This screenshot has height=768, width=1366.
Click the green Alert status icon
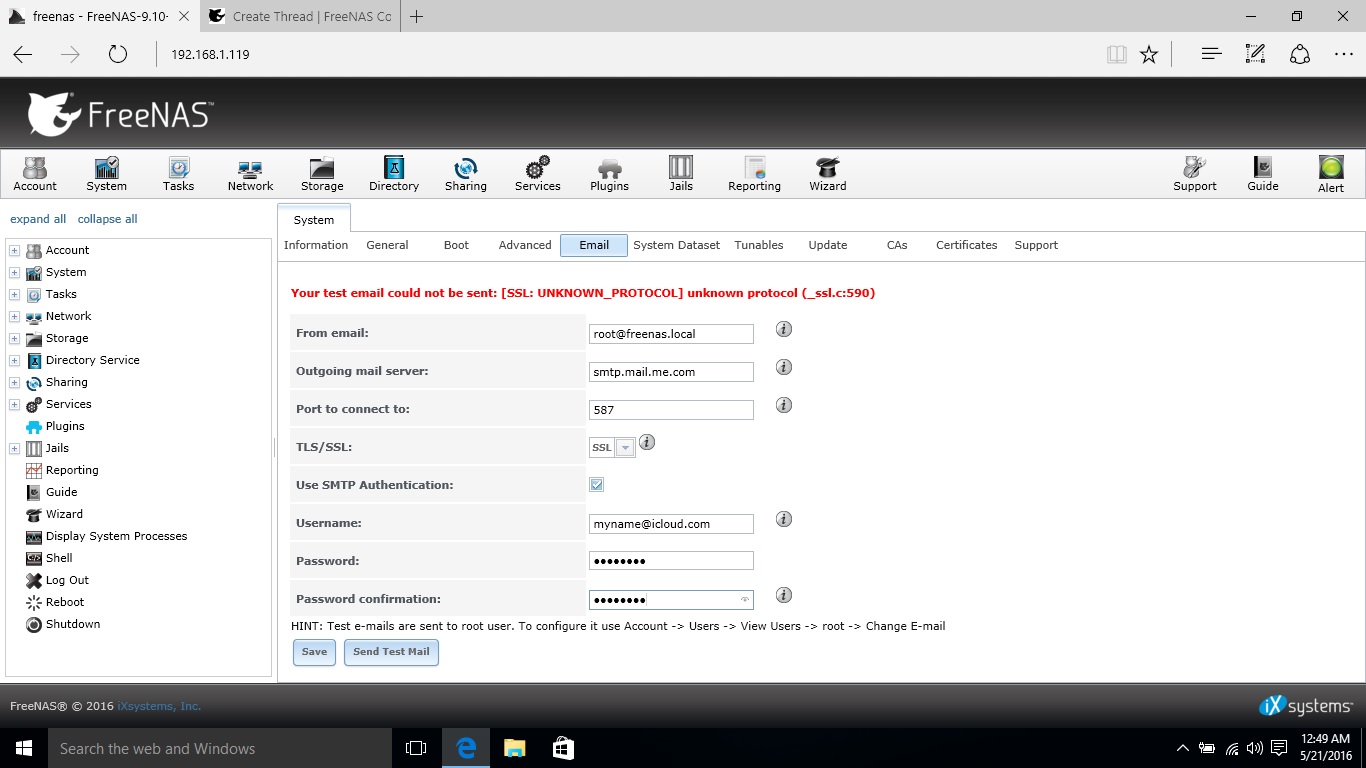pos(1330,173)
